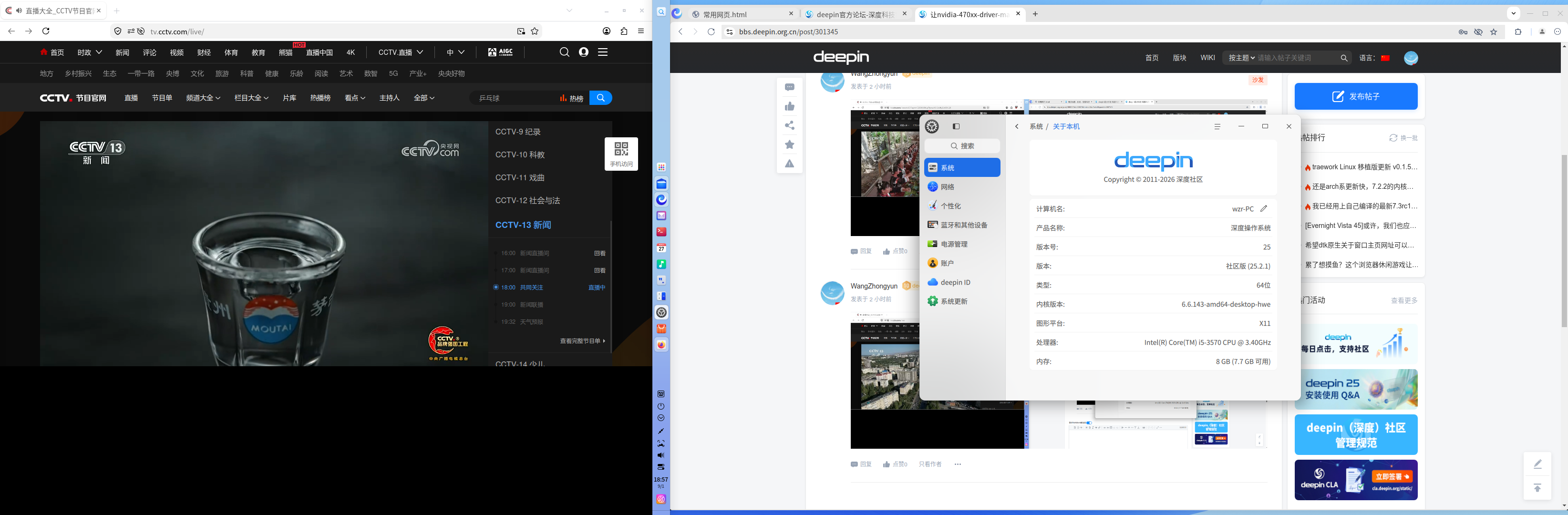Image resolution: width=1568 pixels, height=515 pixels.
Task: Click the CCTV user account icon
Action: point(584,52)
